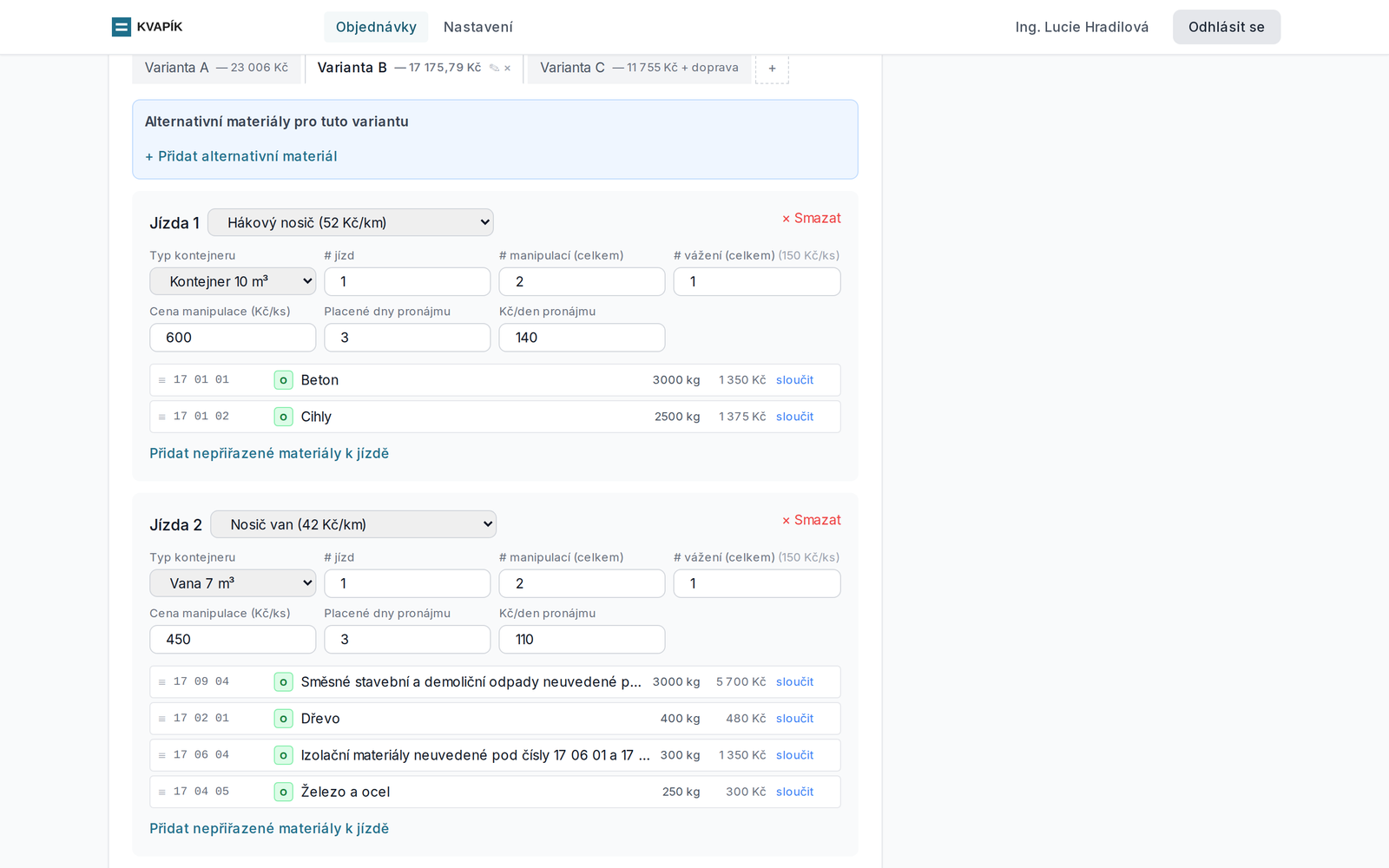
Task: Switch to the Varianta A tab
Action: [x=216, y=68]
